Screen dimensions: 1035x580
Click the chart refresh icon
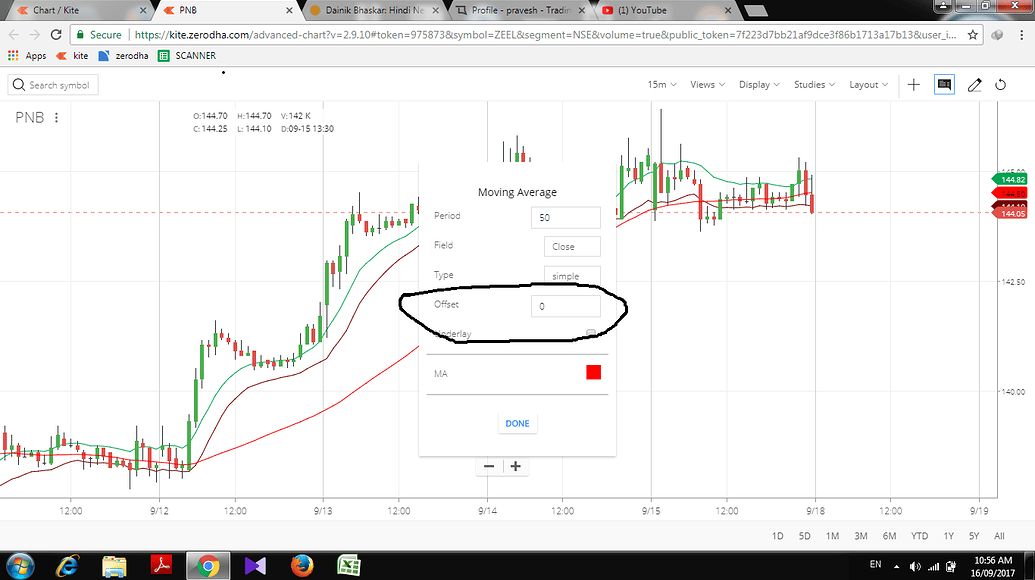point(1002,85)
